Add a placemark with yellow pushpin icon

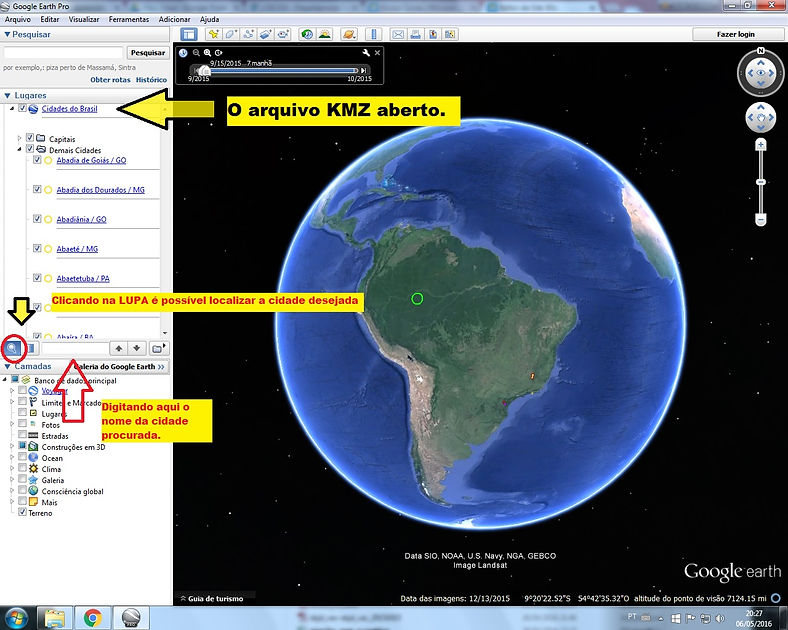point(214,34)
